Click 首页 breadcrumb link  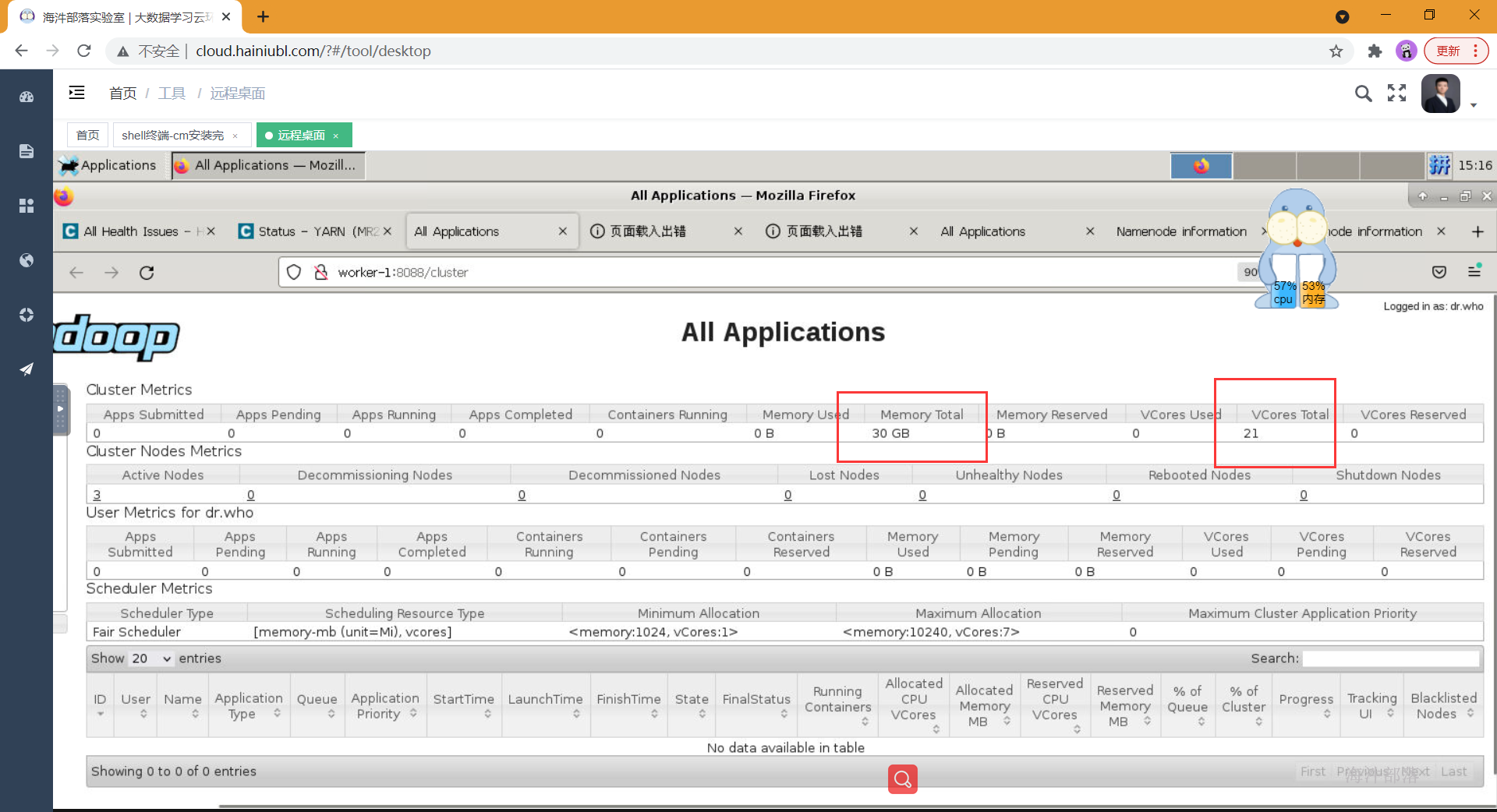pos(122,94)
